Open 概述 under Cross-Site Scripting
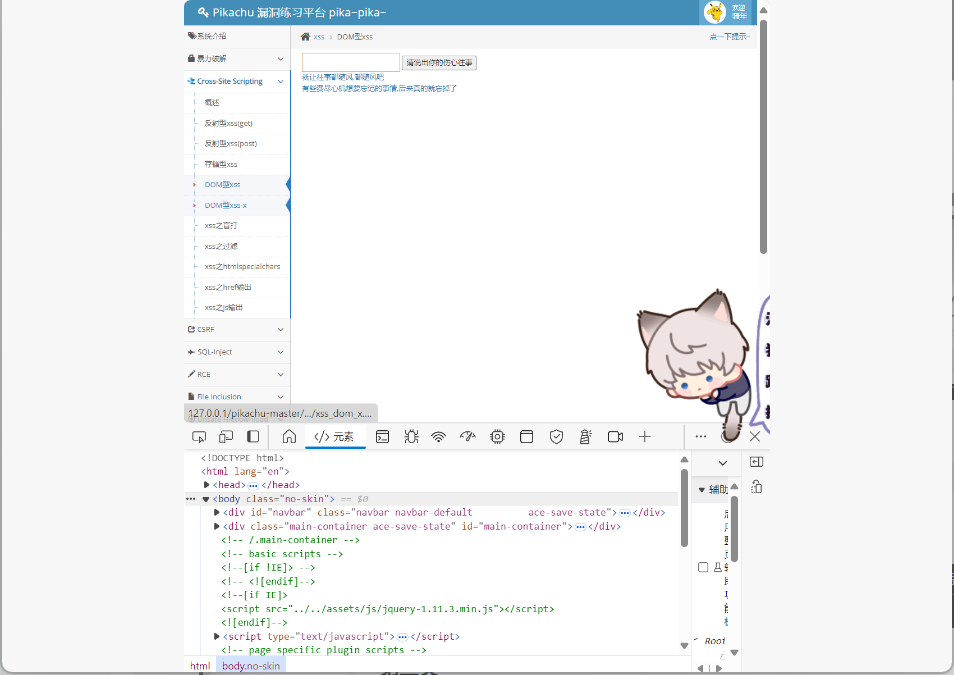This screenshot has width=954, height=675. (x=212, y=102)
